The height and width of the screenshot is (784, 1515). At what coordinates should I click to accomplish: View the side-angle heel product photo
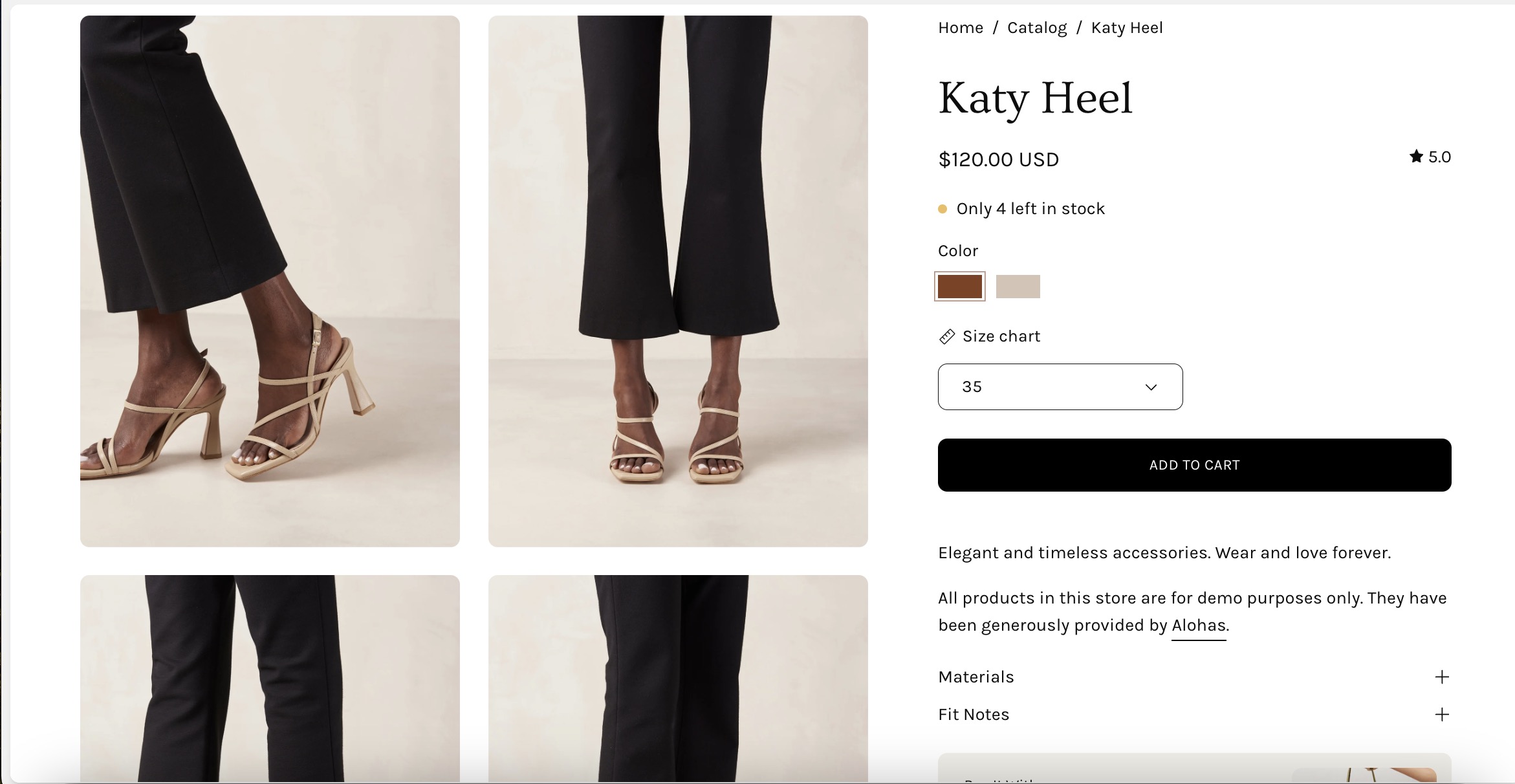point(270,281)
